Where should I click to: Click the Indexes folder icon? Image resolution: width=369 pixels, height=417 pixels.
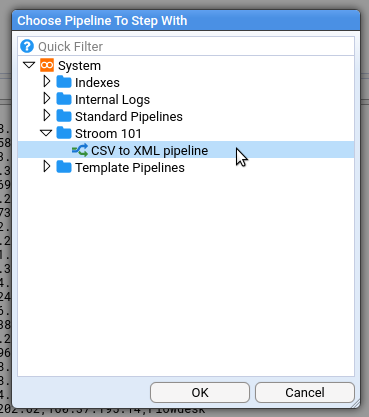(x=64, y=82)
